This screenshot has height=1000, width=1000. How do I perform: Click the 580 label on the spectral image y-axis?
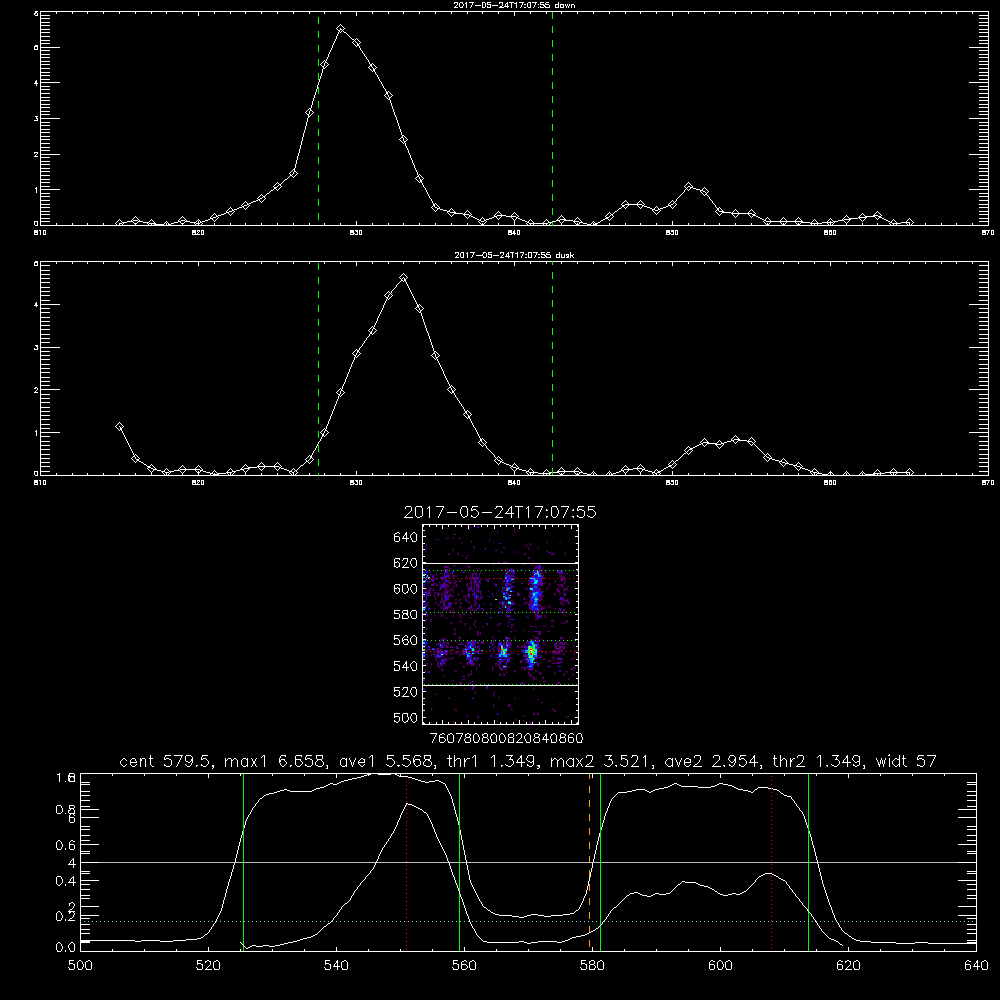406,614
